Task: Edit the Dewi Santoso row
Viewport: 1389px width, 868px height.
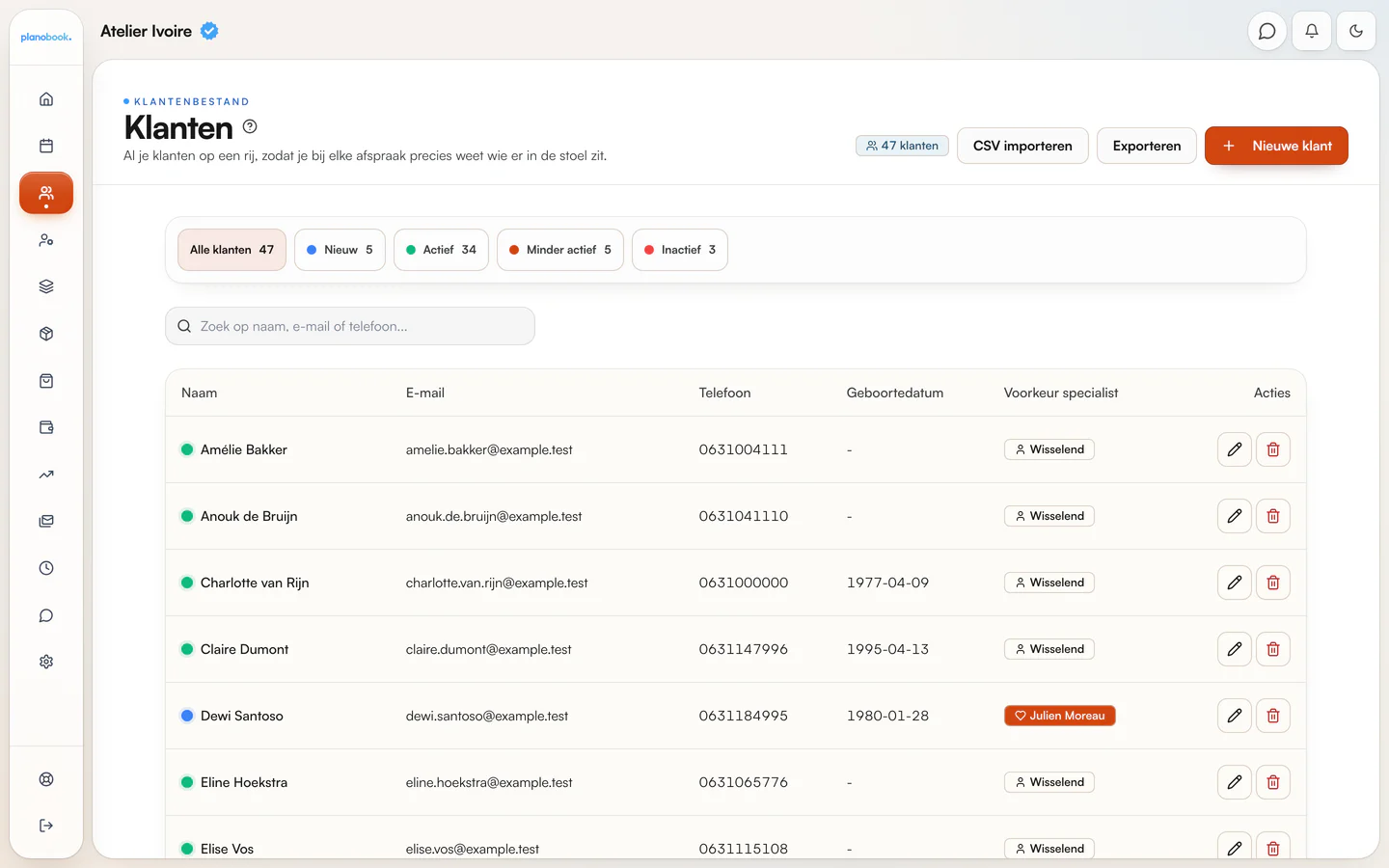Action: tap(1235, 716)
